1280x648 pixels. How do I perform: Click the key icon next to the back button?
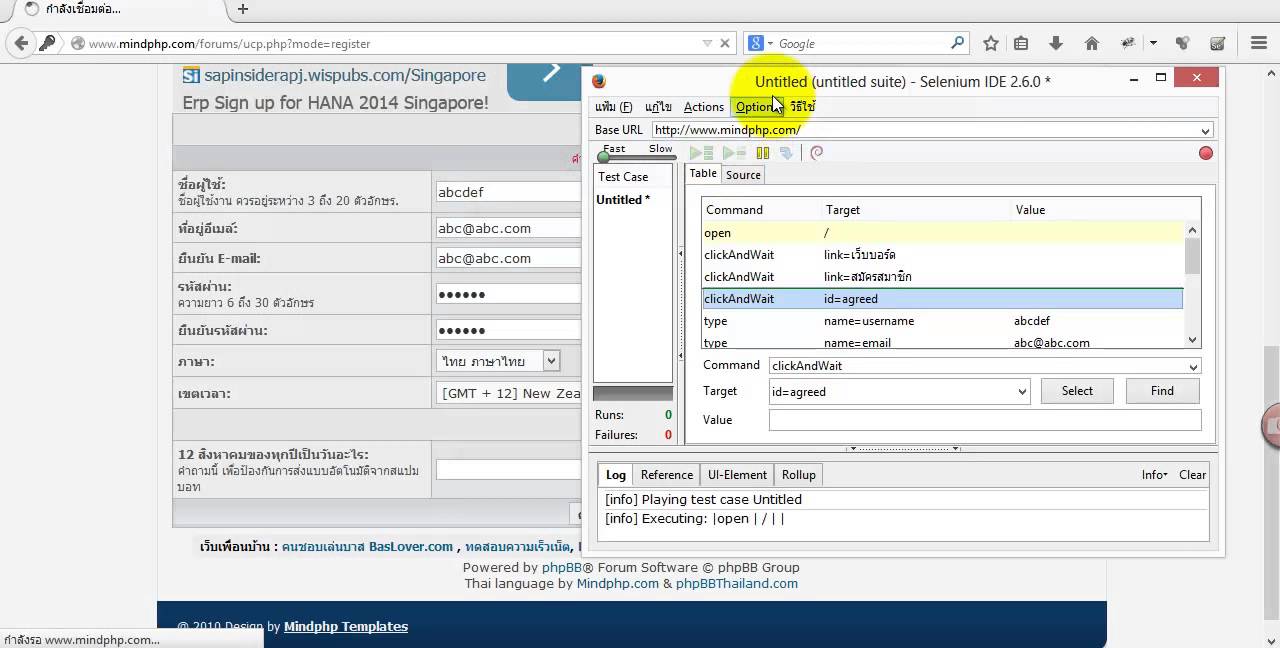click(x=47, y=43)
